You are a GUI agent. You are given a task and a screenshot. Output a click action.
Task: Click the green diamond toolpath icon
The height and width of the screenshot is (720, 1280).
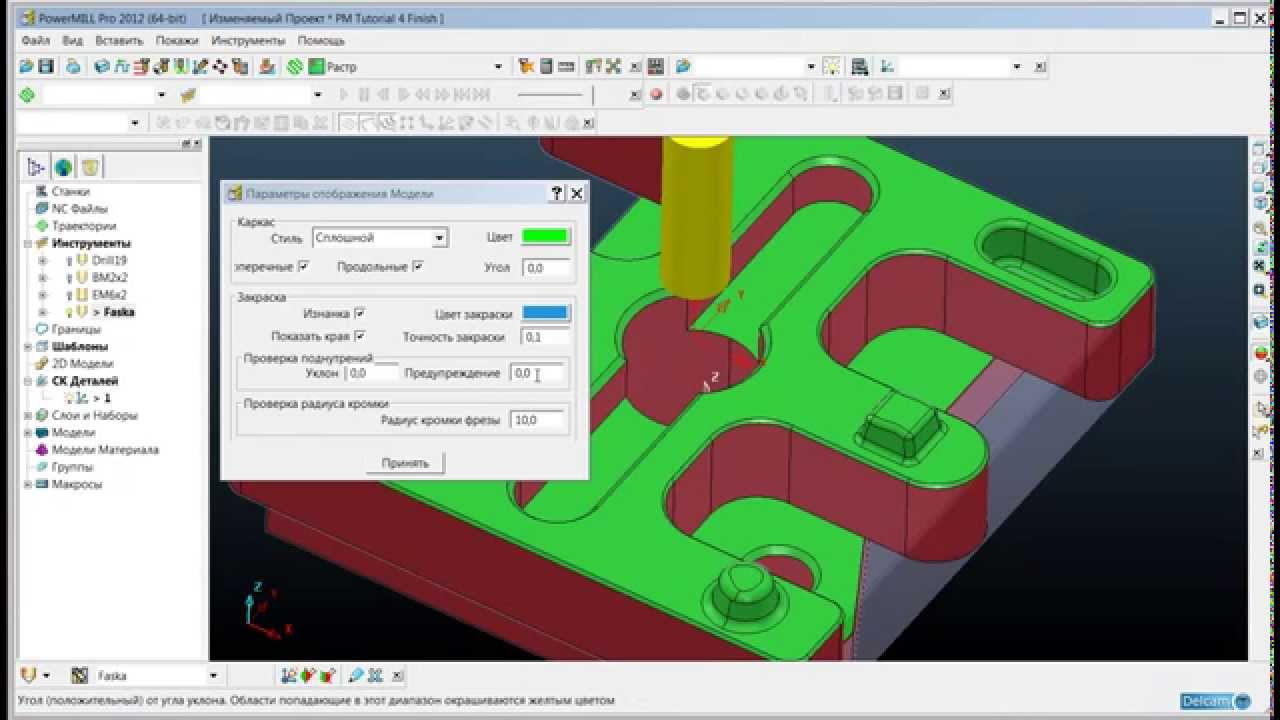[x=27, y=95]
